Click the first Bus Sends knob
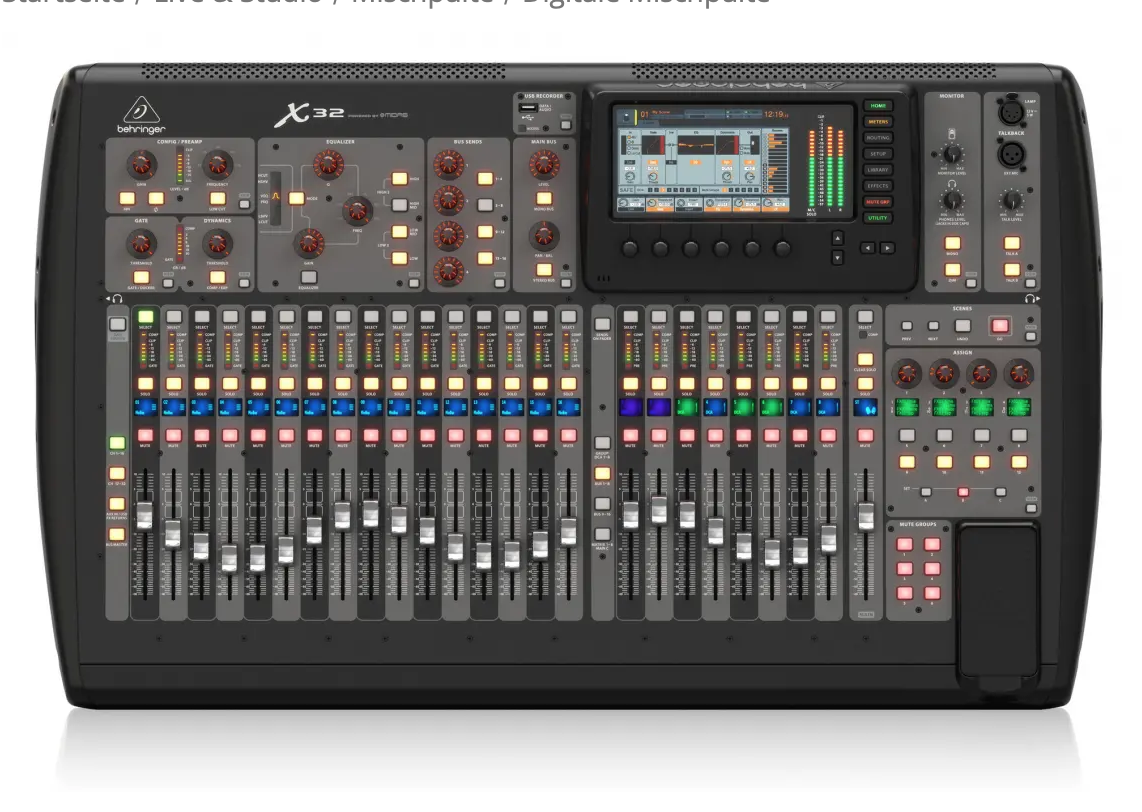Image resolution: width=1142 pixels, height=812 pixels. [449, 164]
